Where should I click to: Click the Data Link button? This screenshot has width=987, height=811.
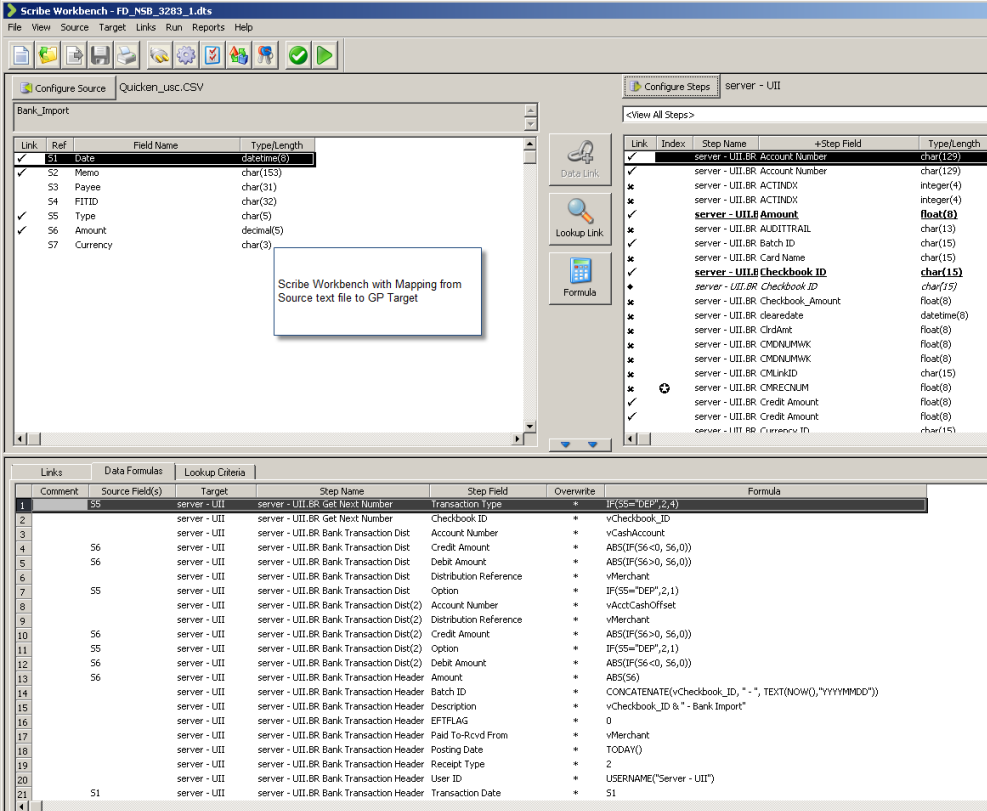[580, 160]
